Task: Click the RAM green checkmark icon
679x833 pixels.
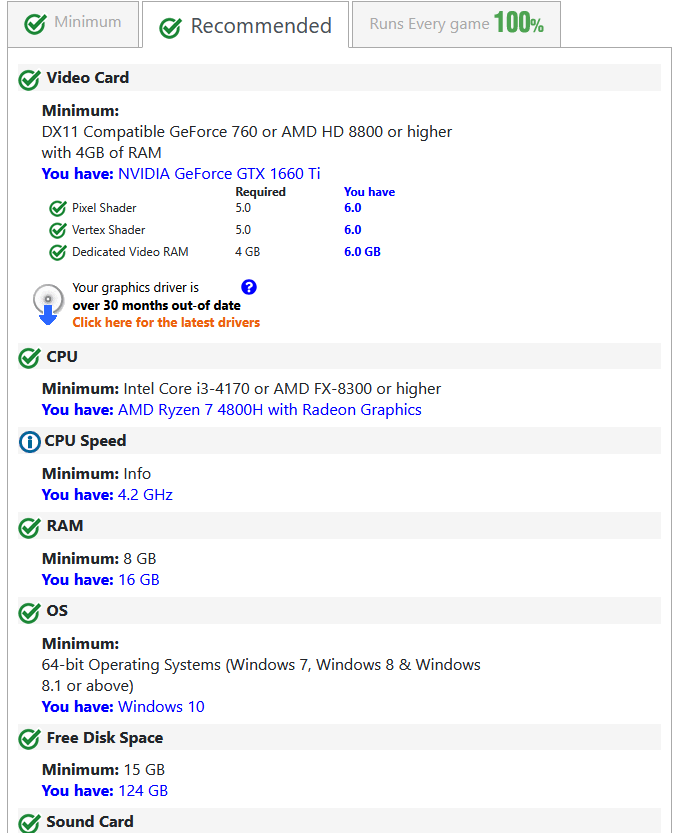Action: click(29, 528)
